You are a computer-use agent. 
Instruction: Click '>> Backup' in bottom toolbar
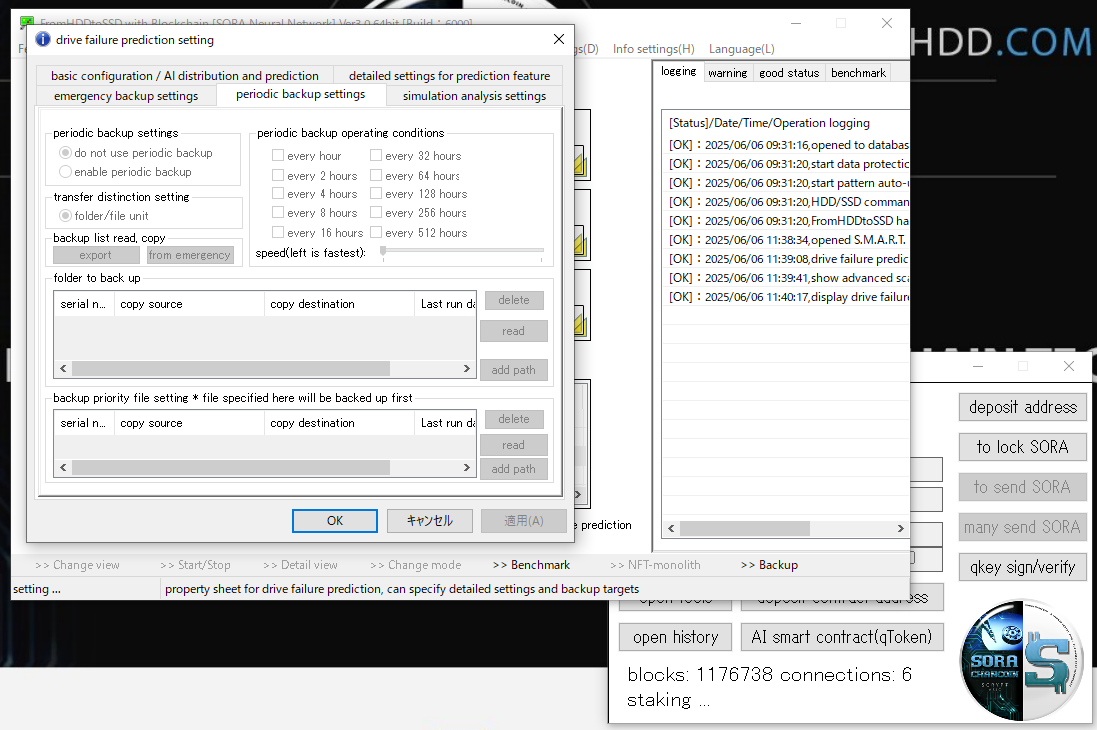[769, 565]
